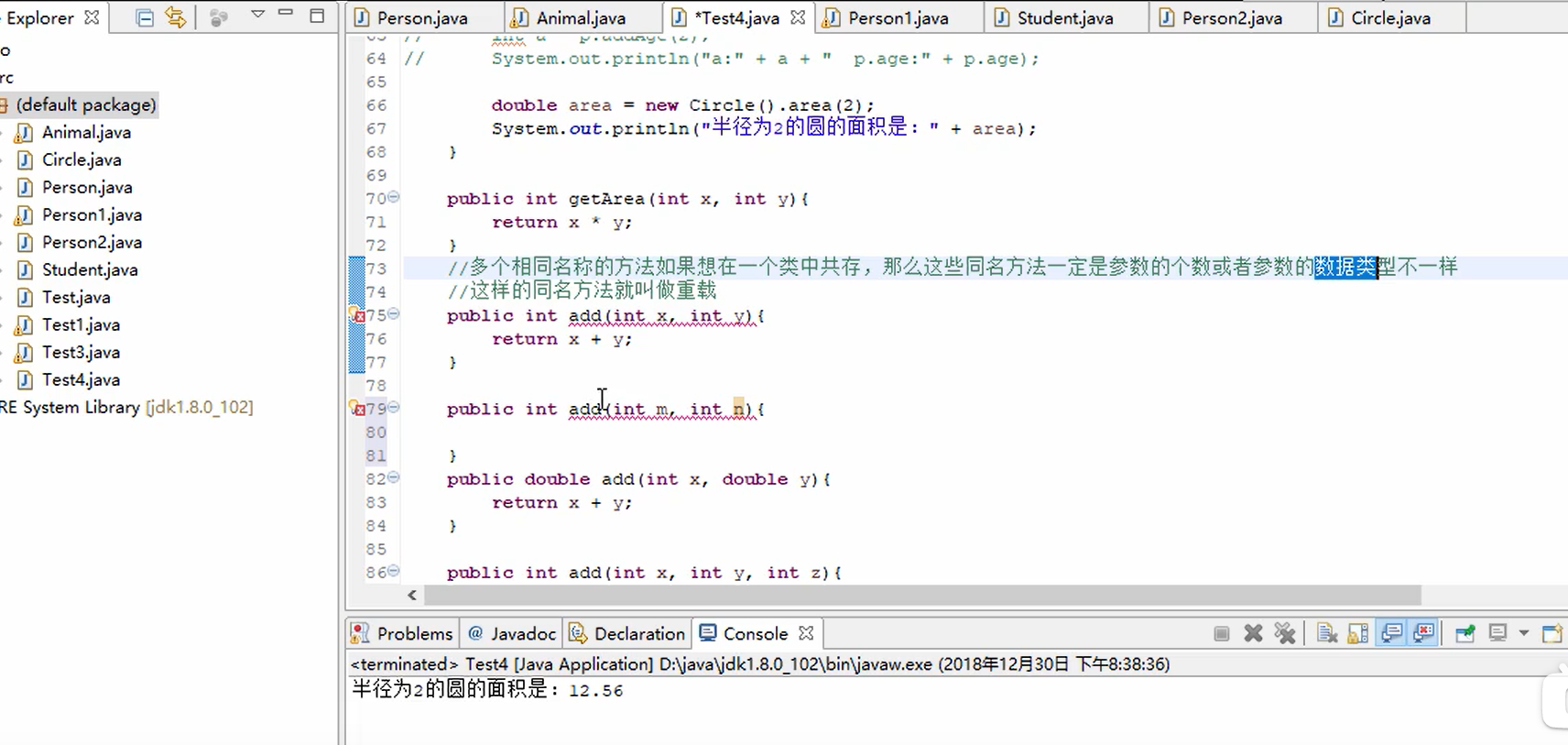Switch to the Person.java editor tab
The height and width of the screenshot is (745, 1568).
(424, 18)
